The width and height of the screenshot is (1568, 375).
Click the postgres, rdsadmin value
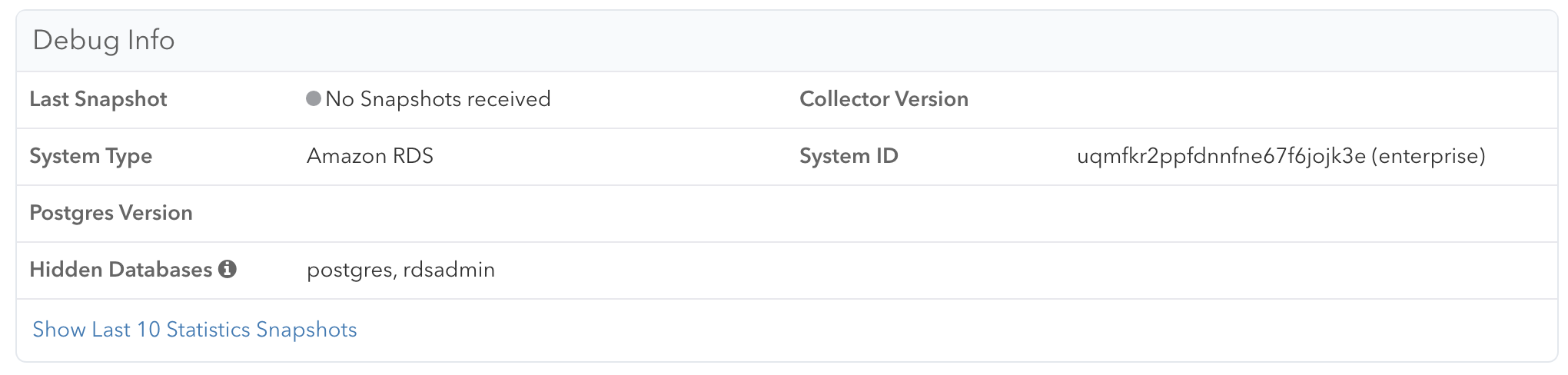(400, 270)
